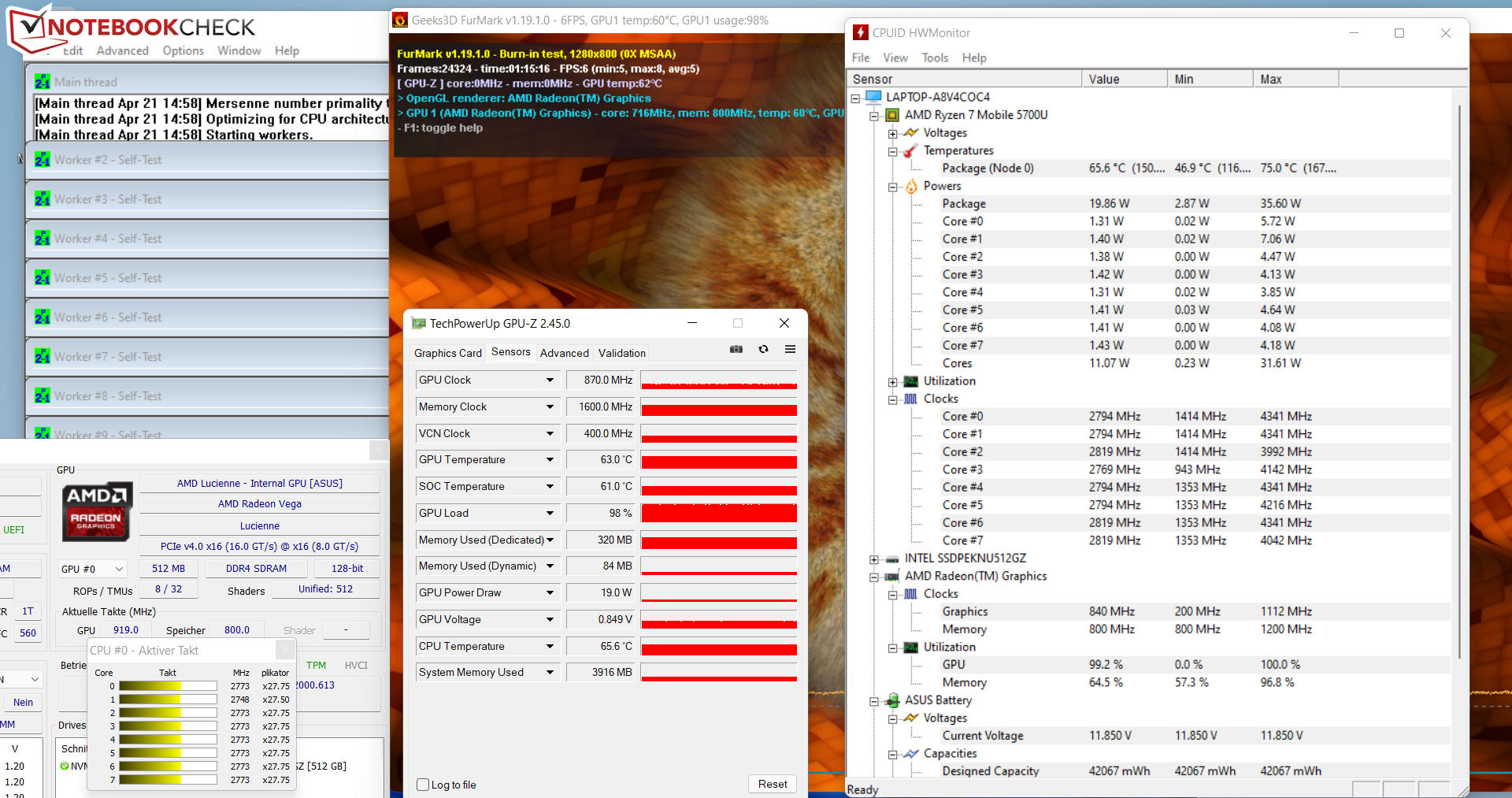Switch to the Advanced tab in GPU-Z
The image size is (1512, 798).
pos(564,353)
